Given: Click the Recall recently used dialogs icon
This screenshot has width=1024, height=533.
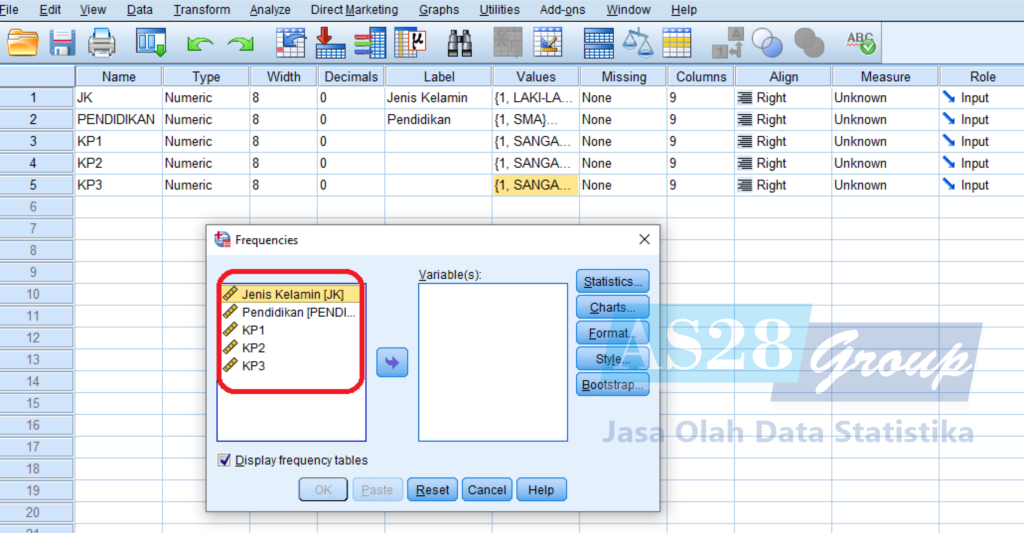Looking at the screenshot, I should click(151, 43).
